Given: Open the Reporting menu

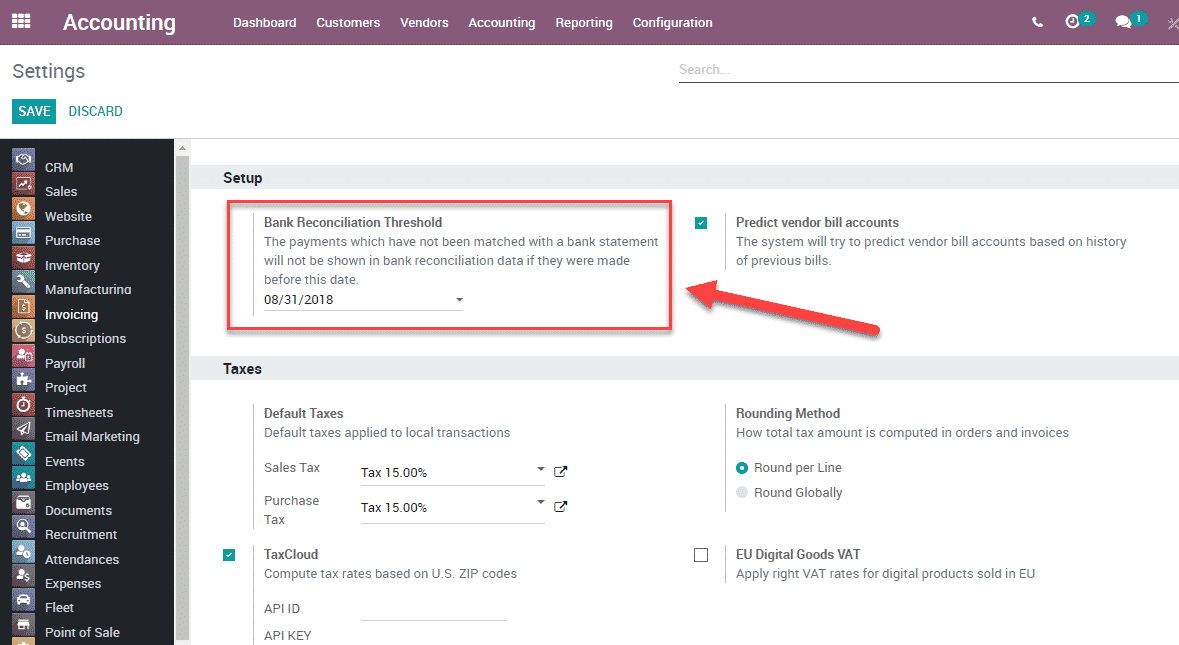Looking at the screenshot, I should coord(584,23).
